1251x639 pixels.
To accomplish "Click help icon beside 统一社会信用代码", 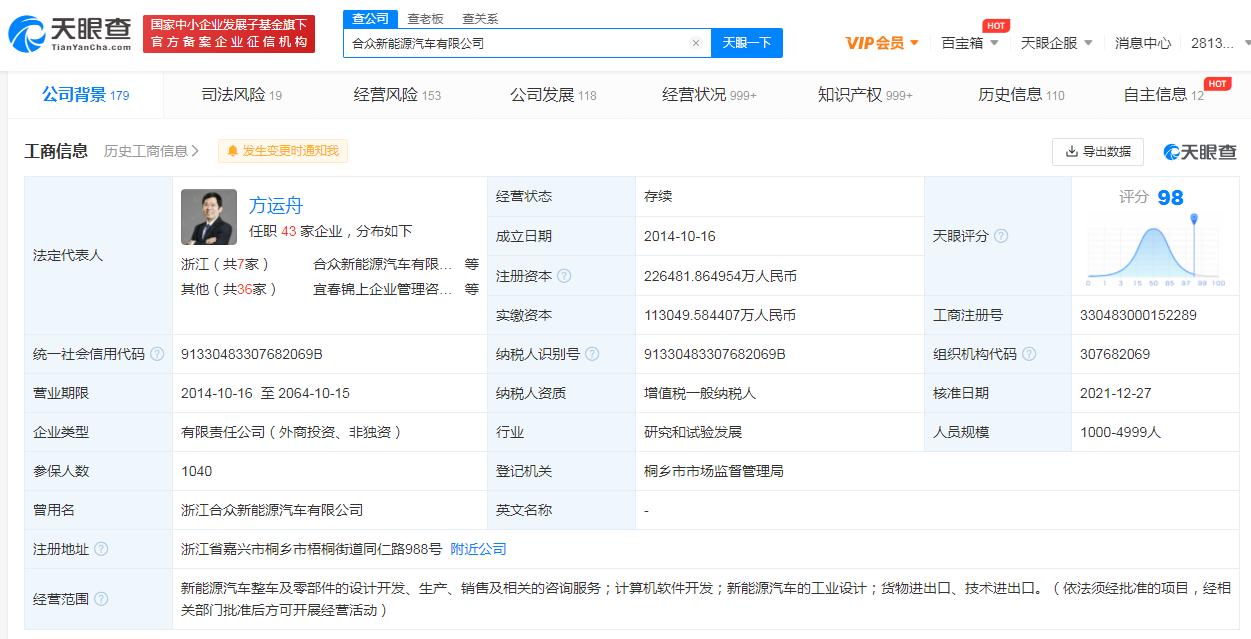I will point(157,354).
